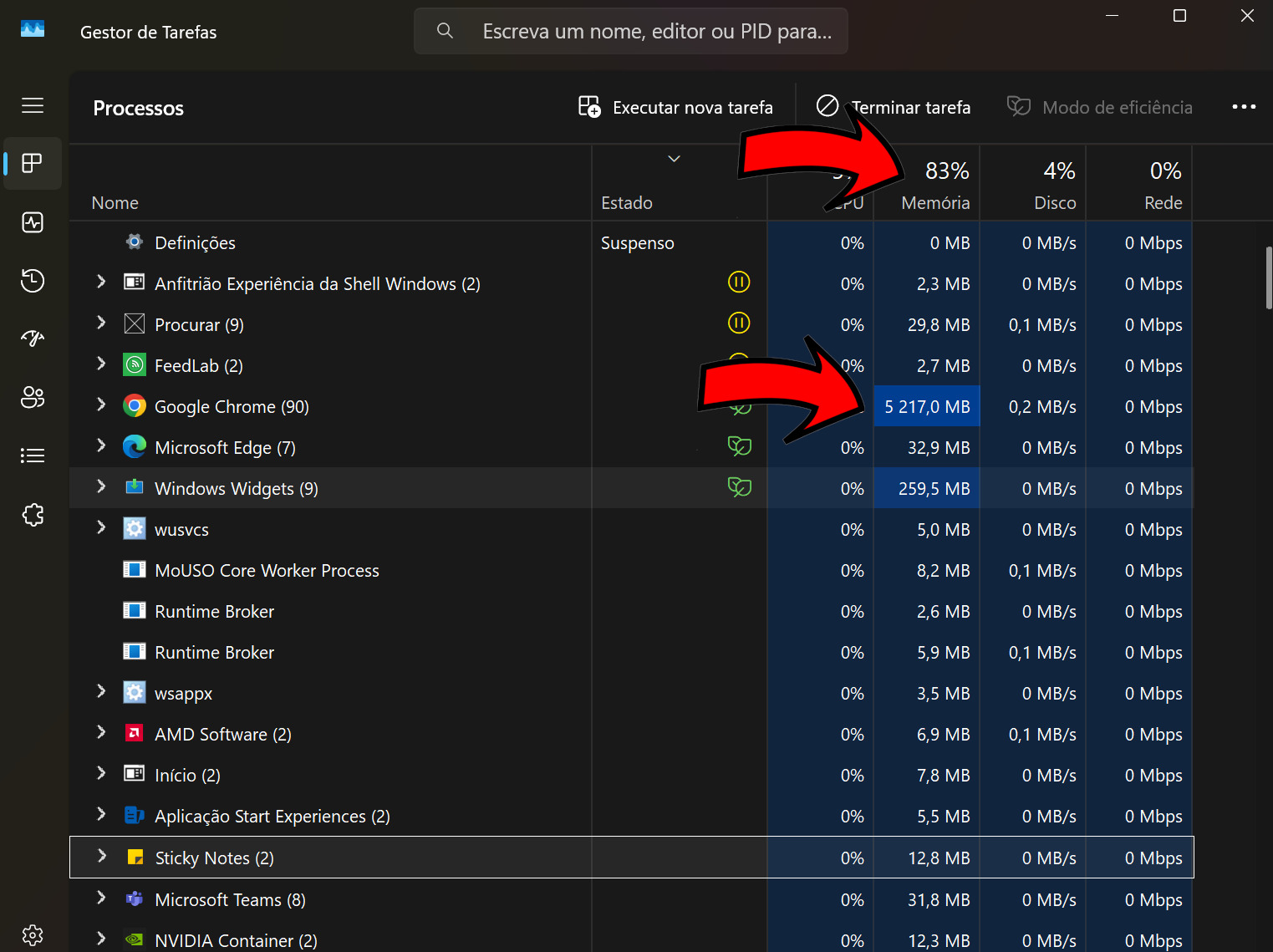Expand the Anfitrião Experiência da Shell Windows group
Viewport: 1273px width, 952px height.
[x=101, y=283]
